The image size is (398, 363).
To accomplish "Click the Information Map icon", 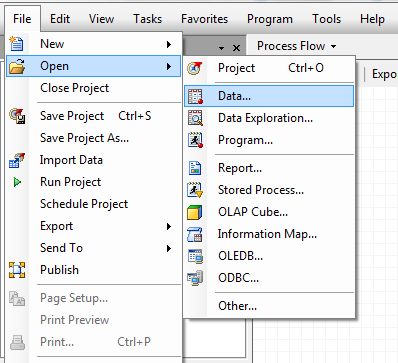I will click(195, 234).
